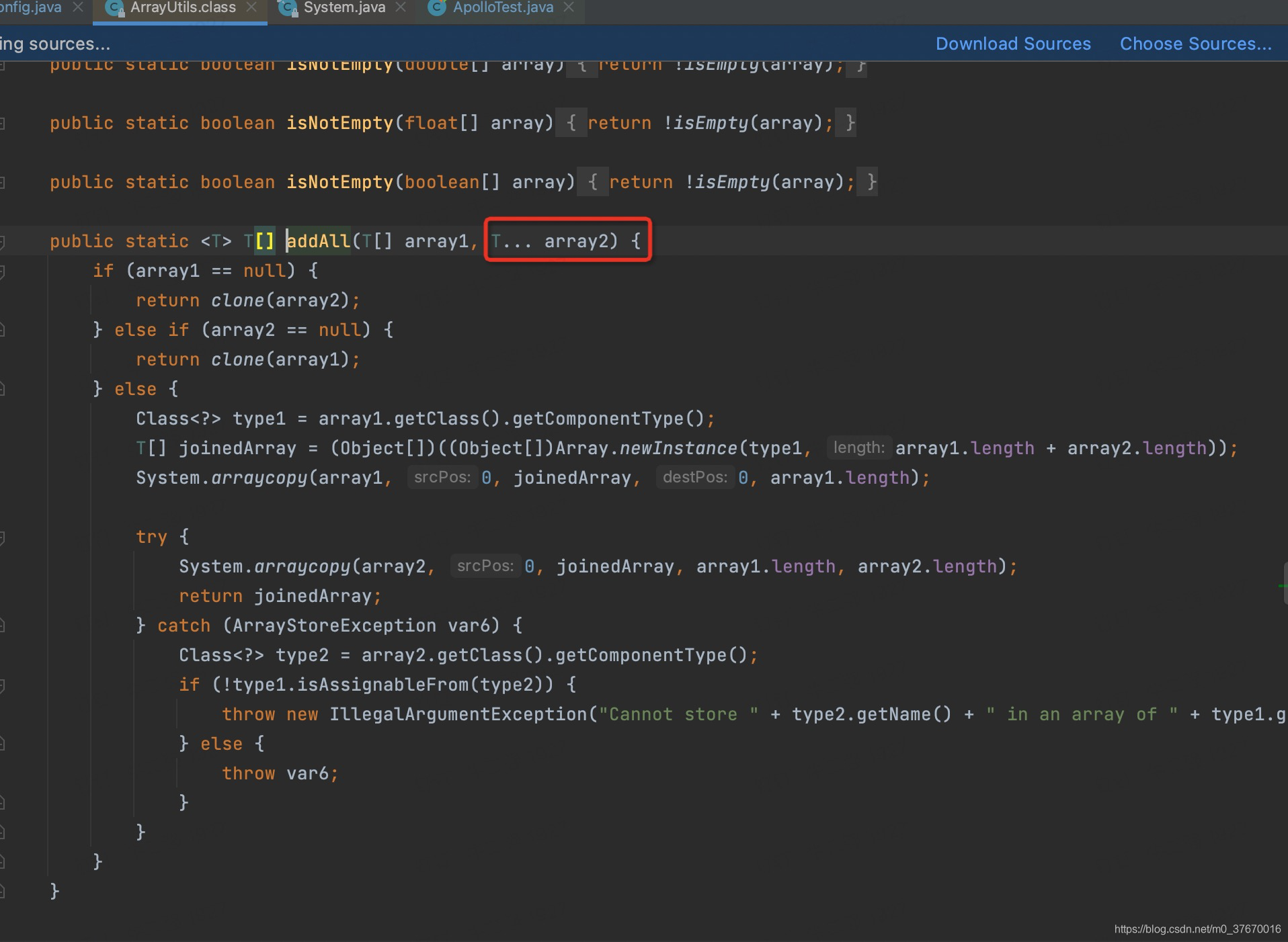
Task: Click the 'Class<?> type1' declaration
Action: coord(211,419)
